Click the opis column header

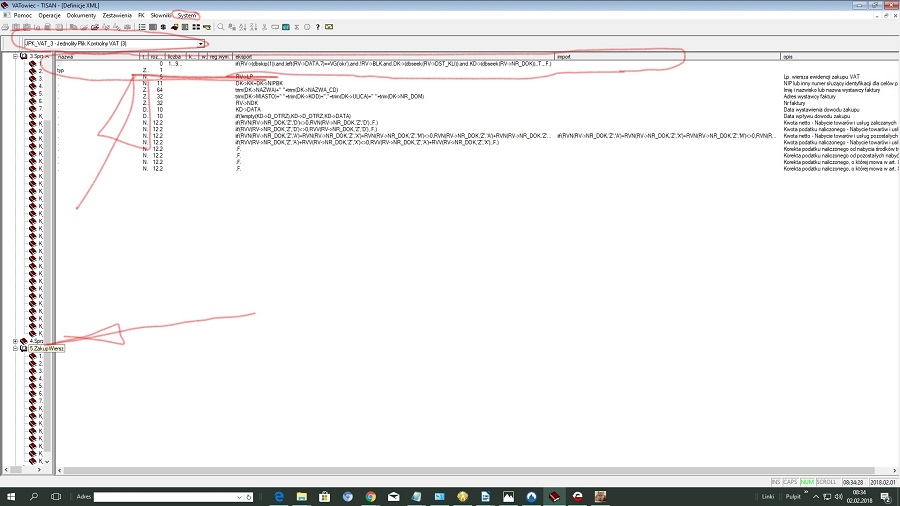[x=788, y=57]
